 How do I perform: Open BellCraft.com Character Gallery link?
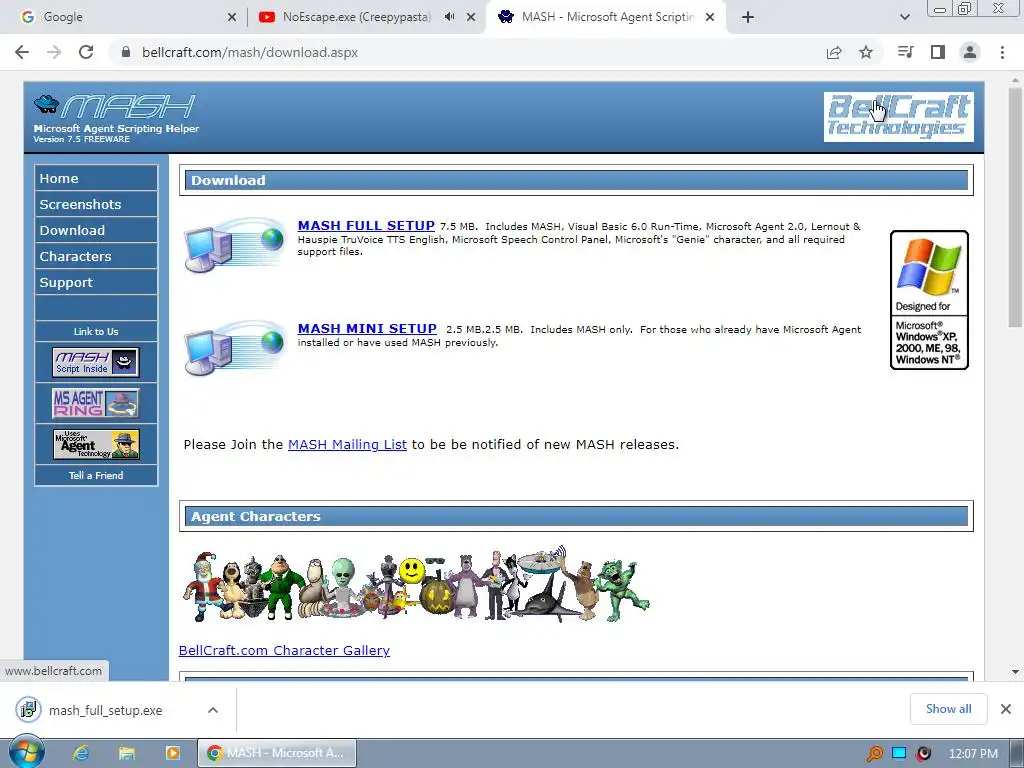284,650
